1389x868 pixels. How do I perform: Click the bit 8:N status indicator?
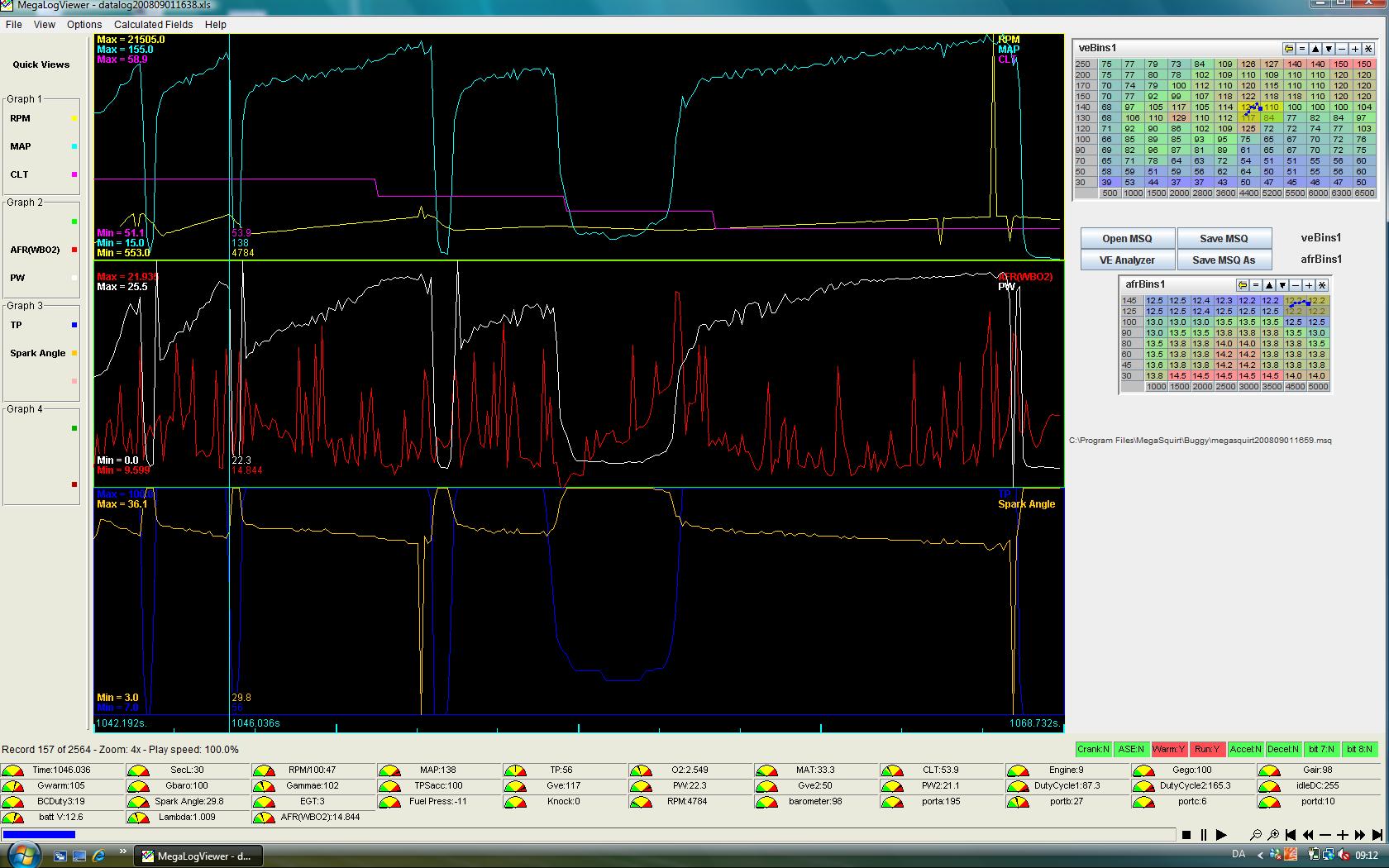pyautogui.click(x=1359, y=749)
